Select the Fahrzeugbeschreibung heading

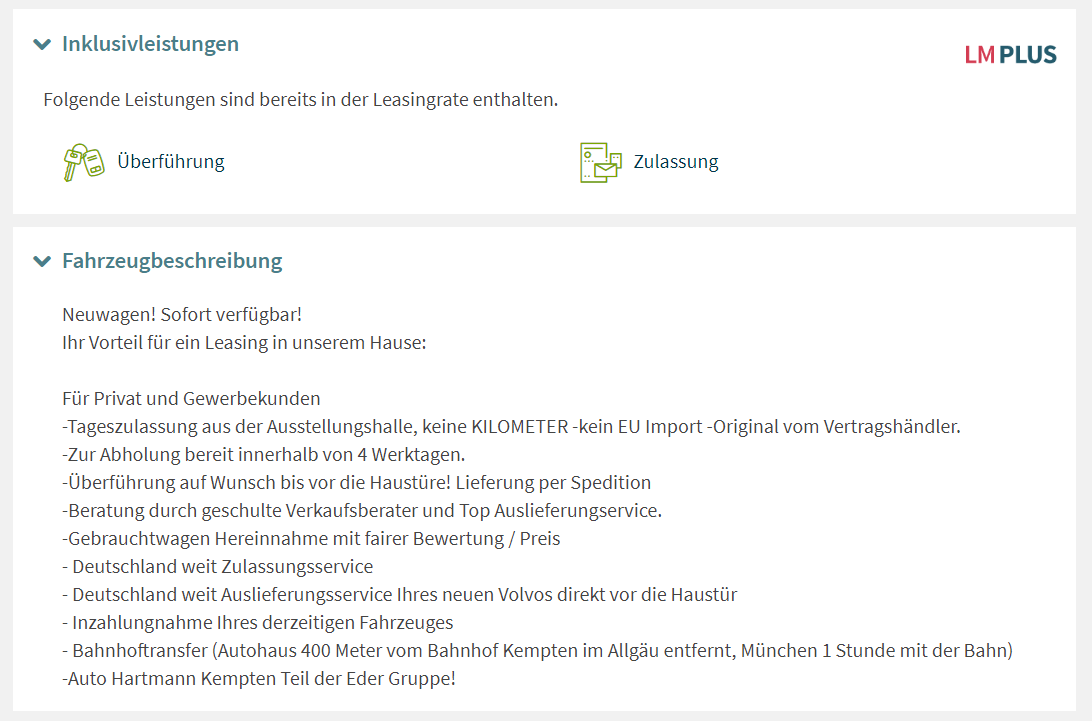click(172, 261)
